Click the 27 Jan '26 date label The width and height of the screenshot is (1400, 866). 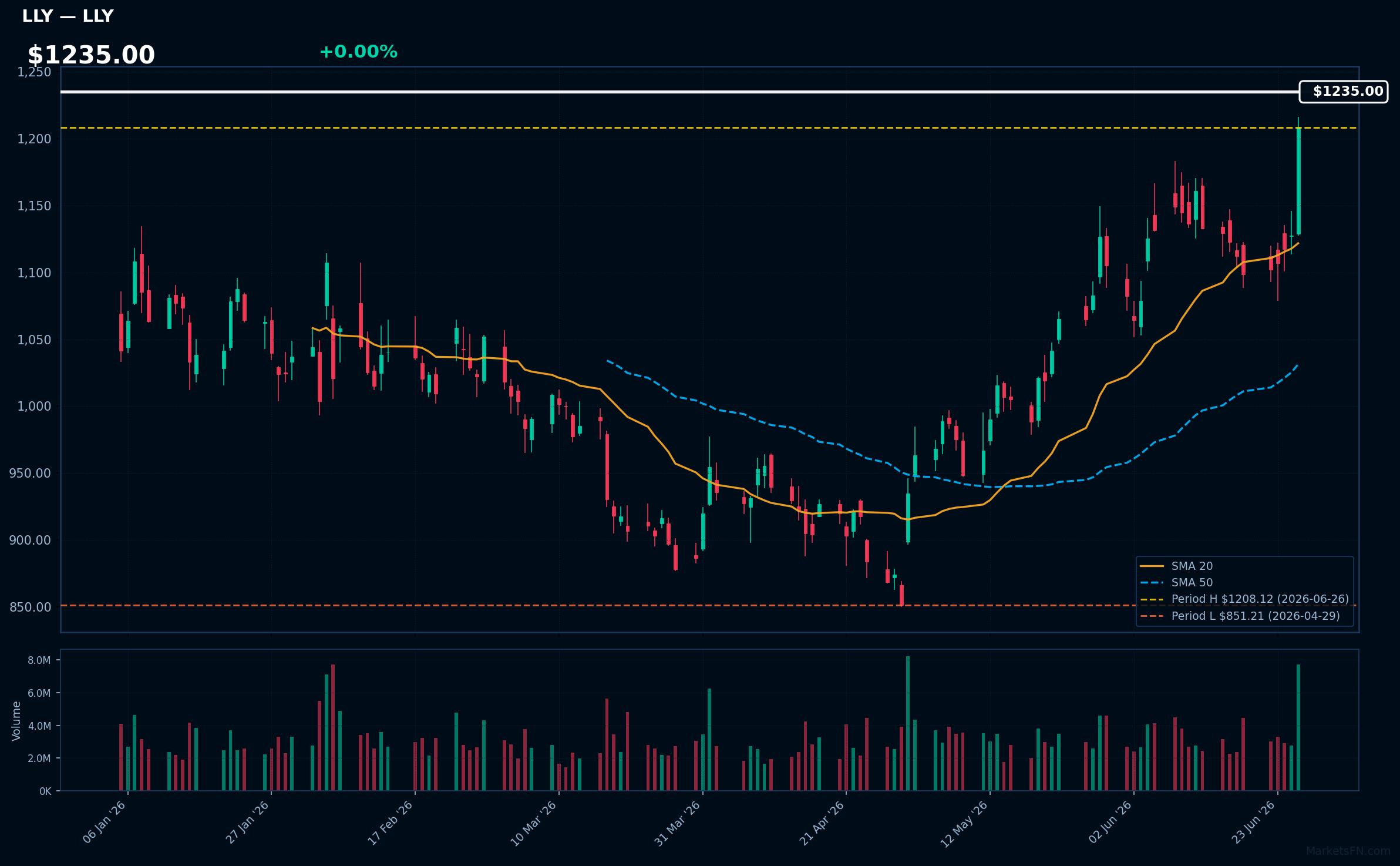coord(247,823)
